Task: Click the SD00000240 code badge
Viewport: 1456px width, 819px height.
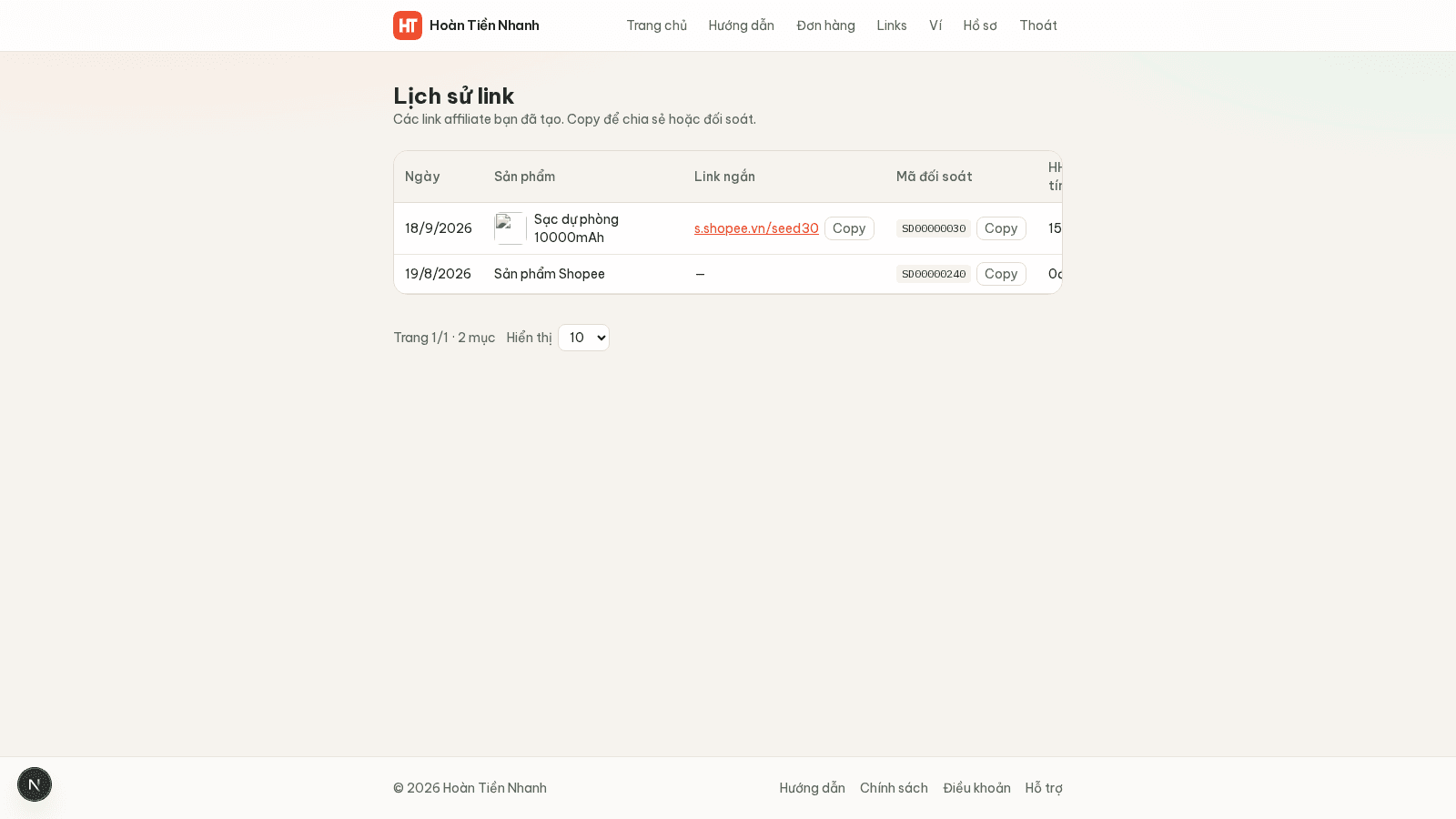Action: pyautogui.click(x=934, y=274)
